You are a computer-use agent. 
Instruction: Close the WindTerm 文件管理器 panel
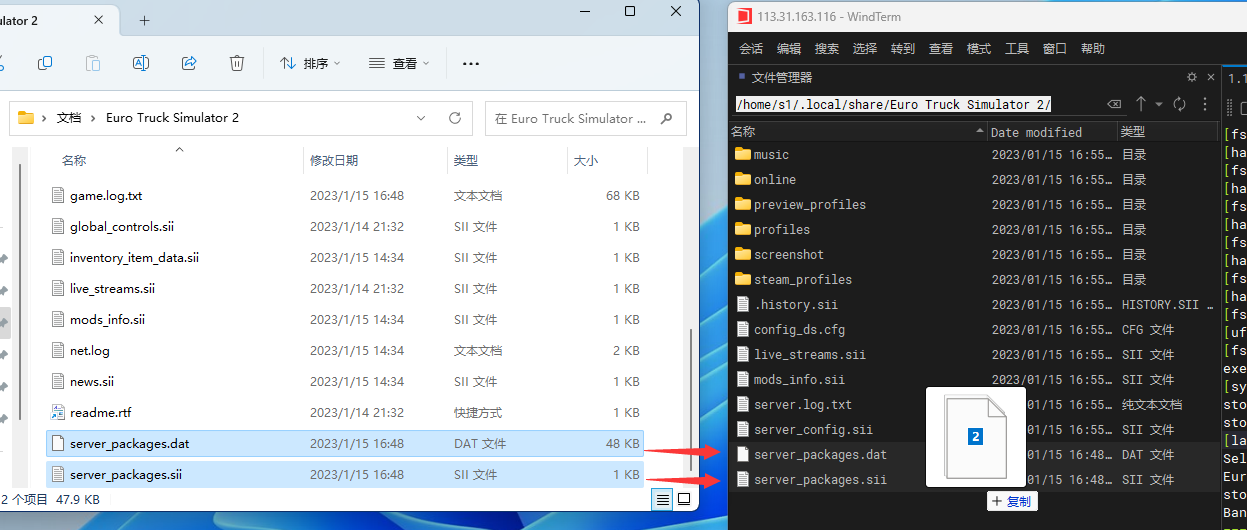tap(1210, 77)
